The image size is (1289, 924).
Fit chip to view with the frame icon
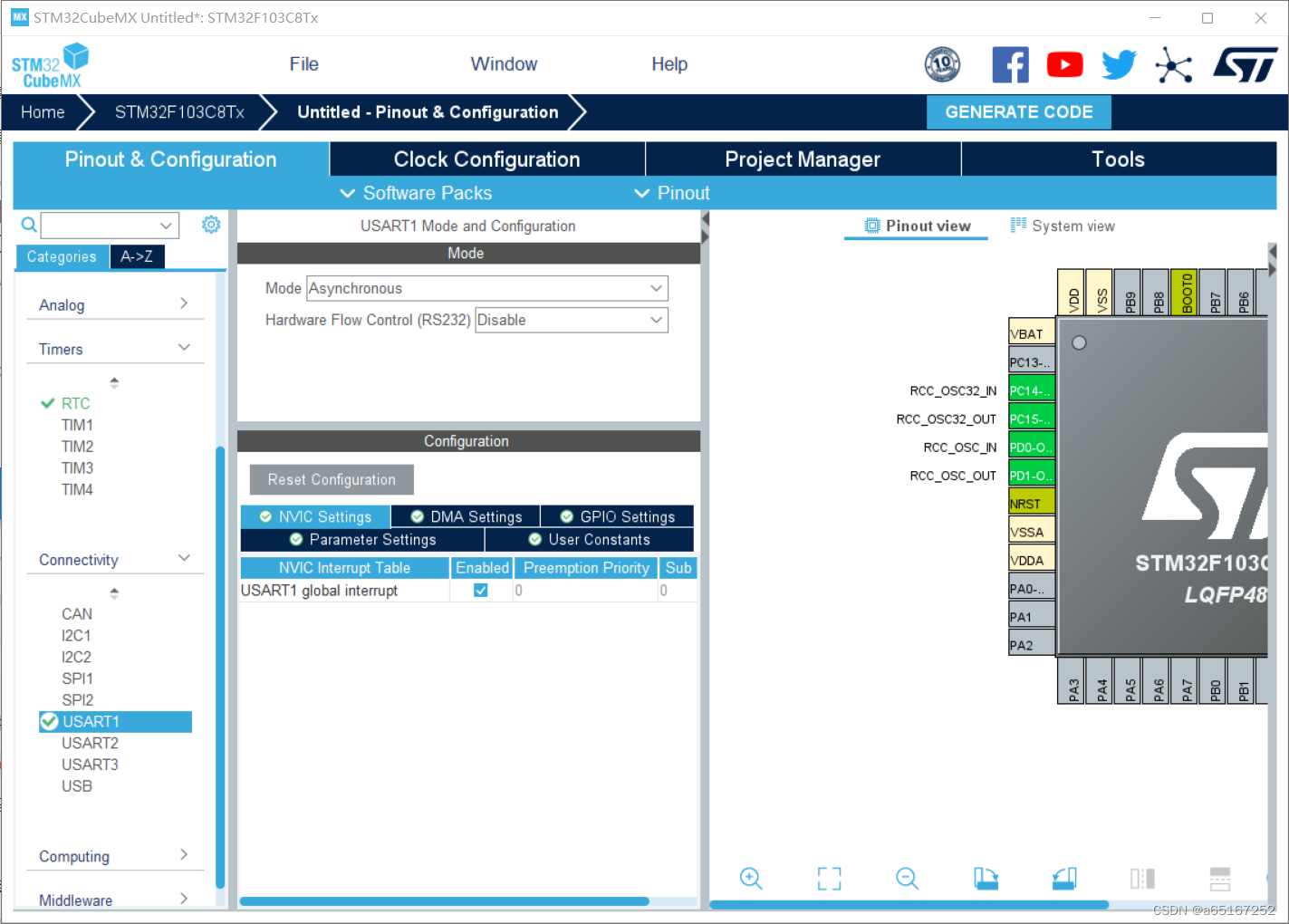pos(829,878)
